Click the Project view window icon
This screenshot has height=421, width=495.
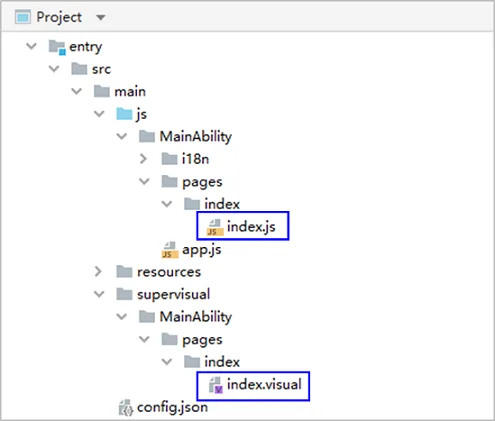click(x=23, y=17)
